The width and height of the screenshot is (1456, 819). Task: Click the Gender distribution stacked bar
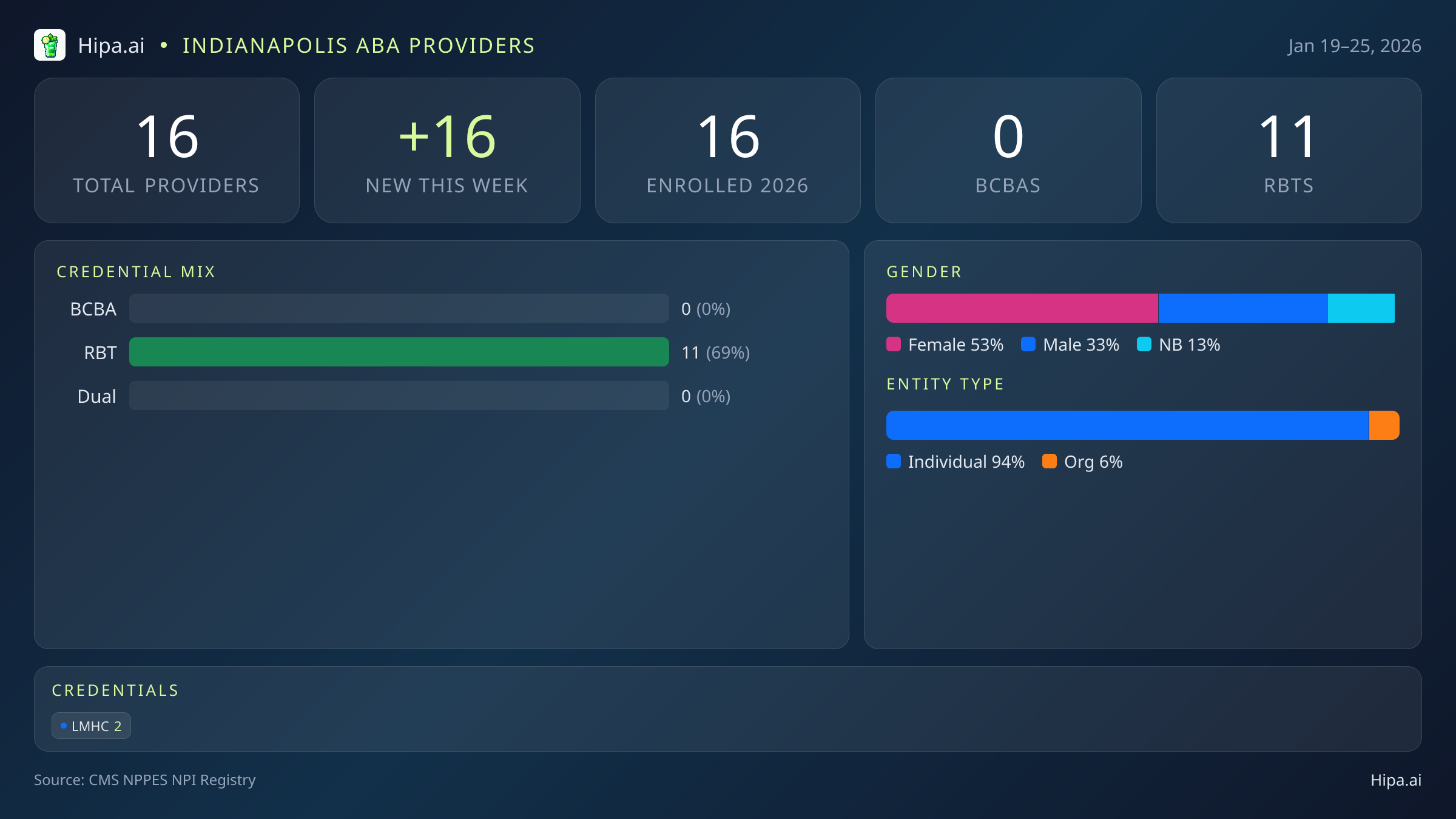pyautogui.click(x=1141, y=308)
